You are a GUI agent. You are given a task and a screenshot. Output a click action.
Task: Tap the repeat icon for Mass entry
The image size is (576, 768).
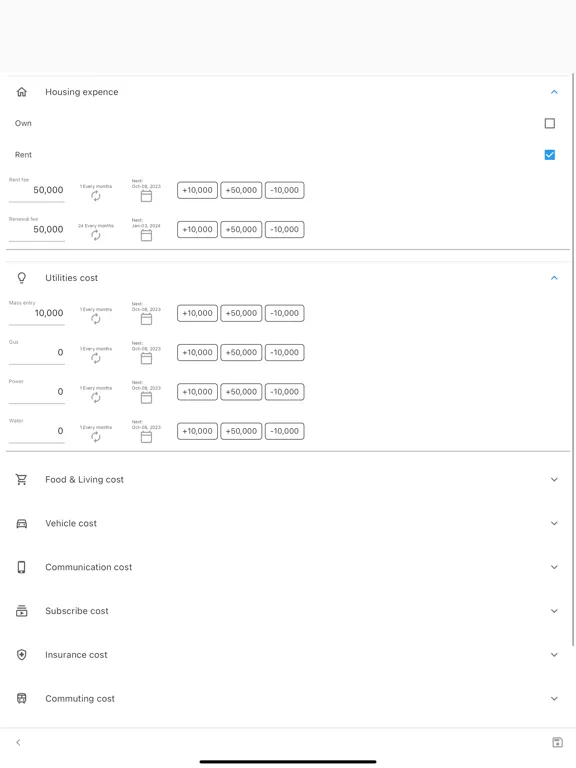[x=96, y=319]
